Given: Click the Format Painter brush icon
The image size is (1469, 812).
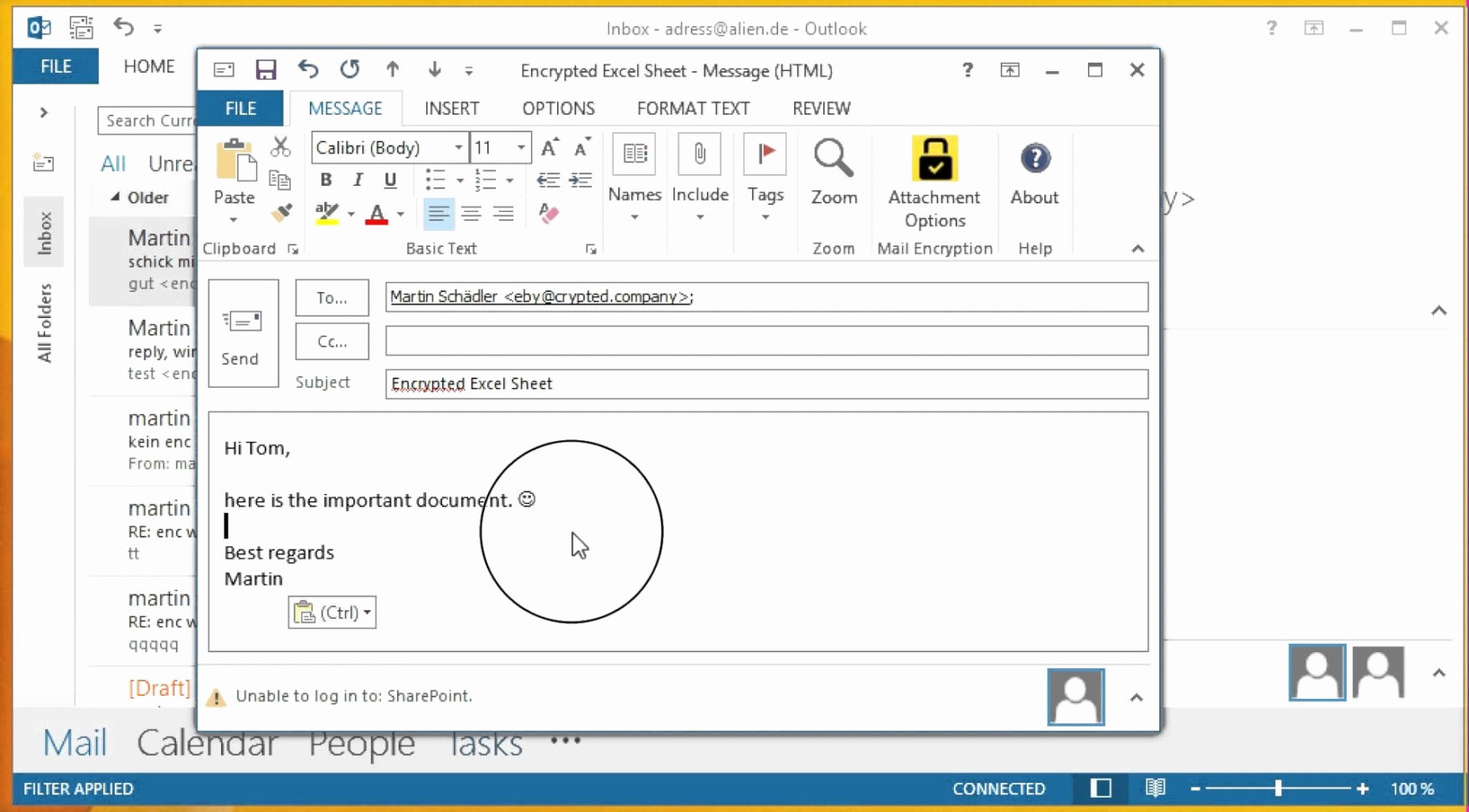Looking at the screenshot, I should 281,213.
